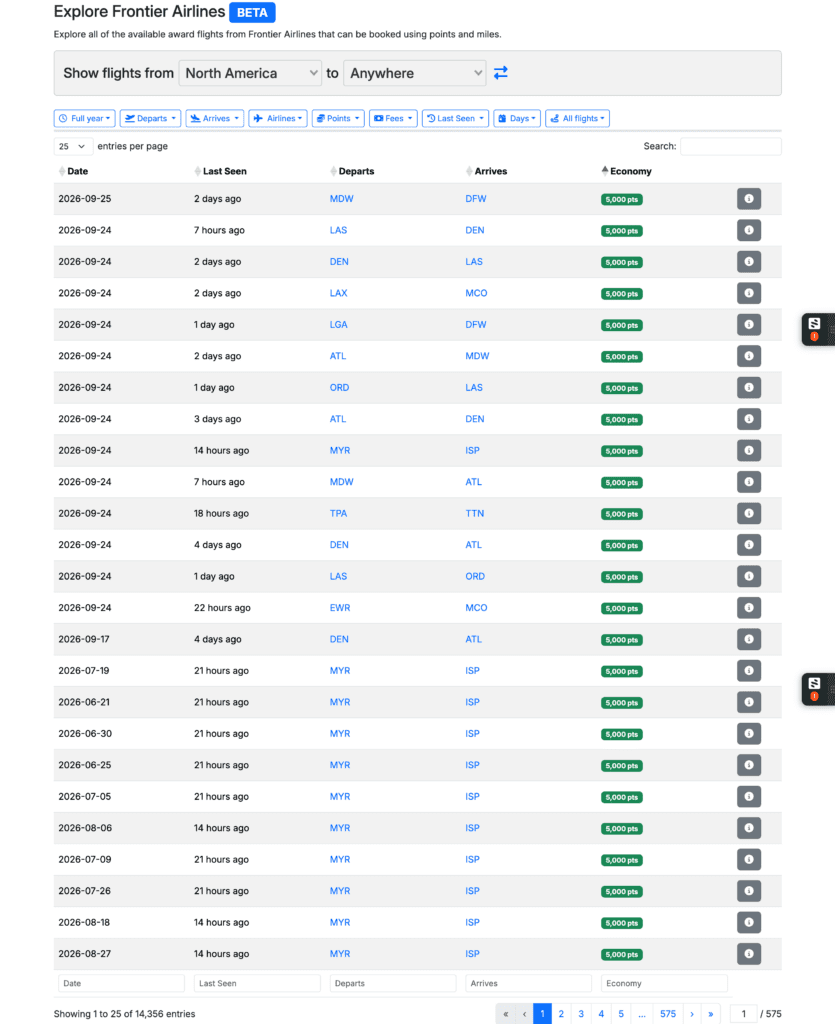Click lower floating extension widget icon

point(815,689)
